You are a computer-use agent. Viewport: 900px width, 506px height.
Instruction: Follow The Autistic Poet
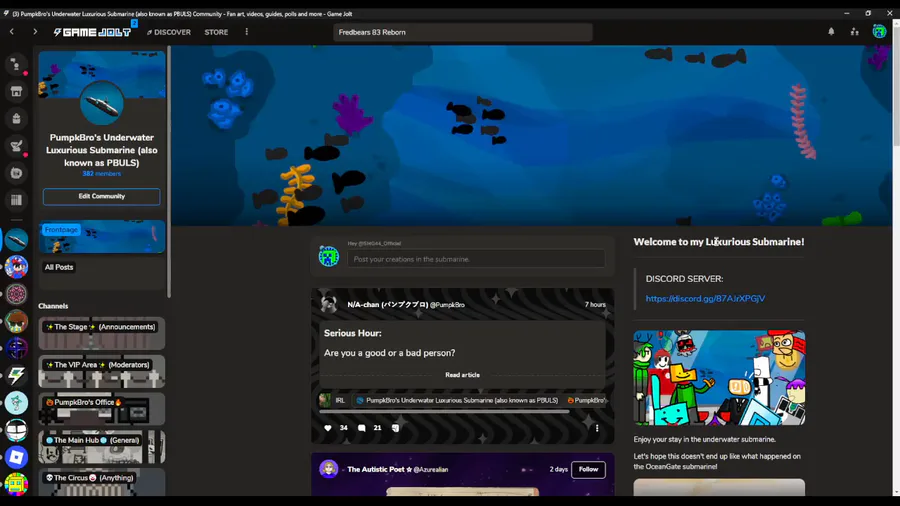point(588,469)
